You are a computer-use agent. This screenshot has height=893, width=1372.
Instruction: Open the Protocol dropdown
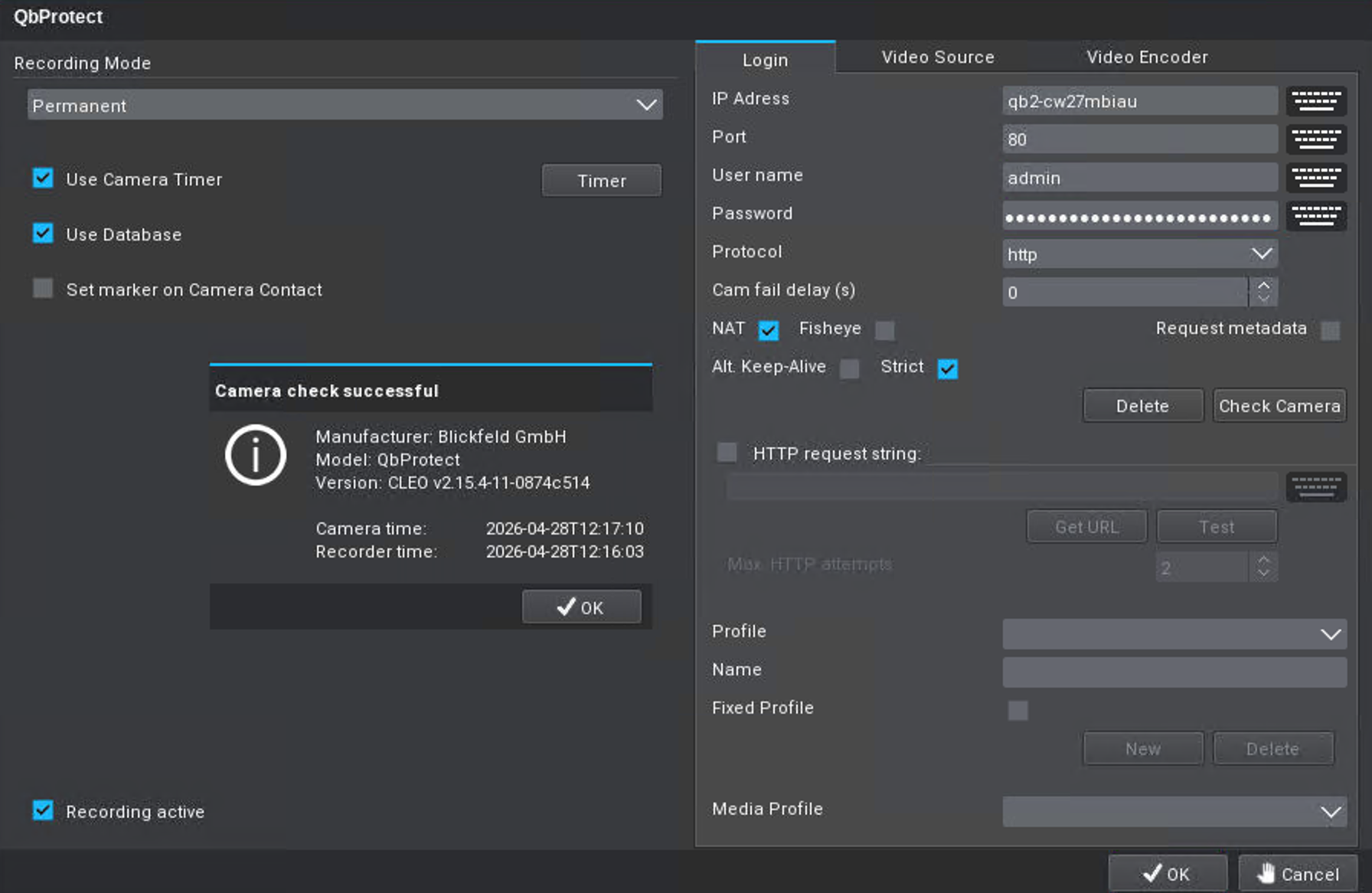[x=1140, y=254]
